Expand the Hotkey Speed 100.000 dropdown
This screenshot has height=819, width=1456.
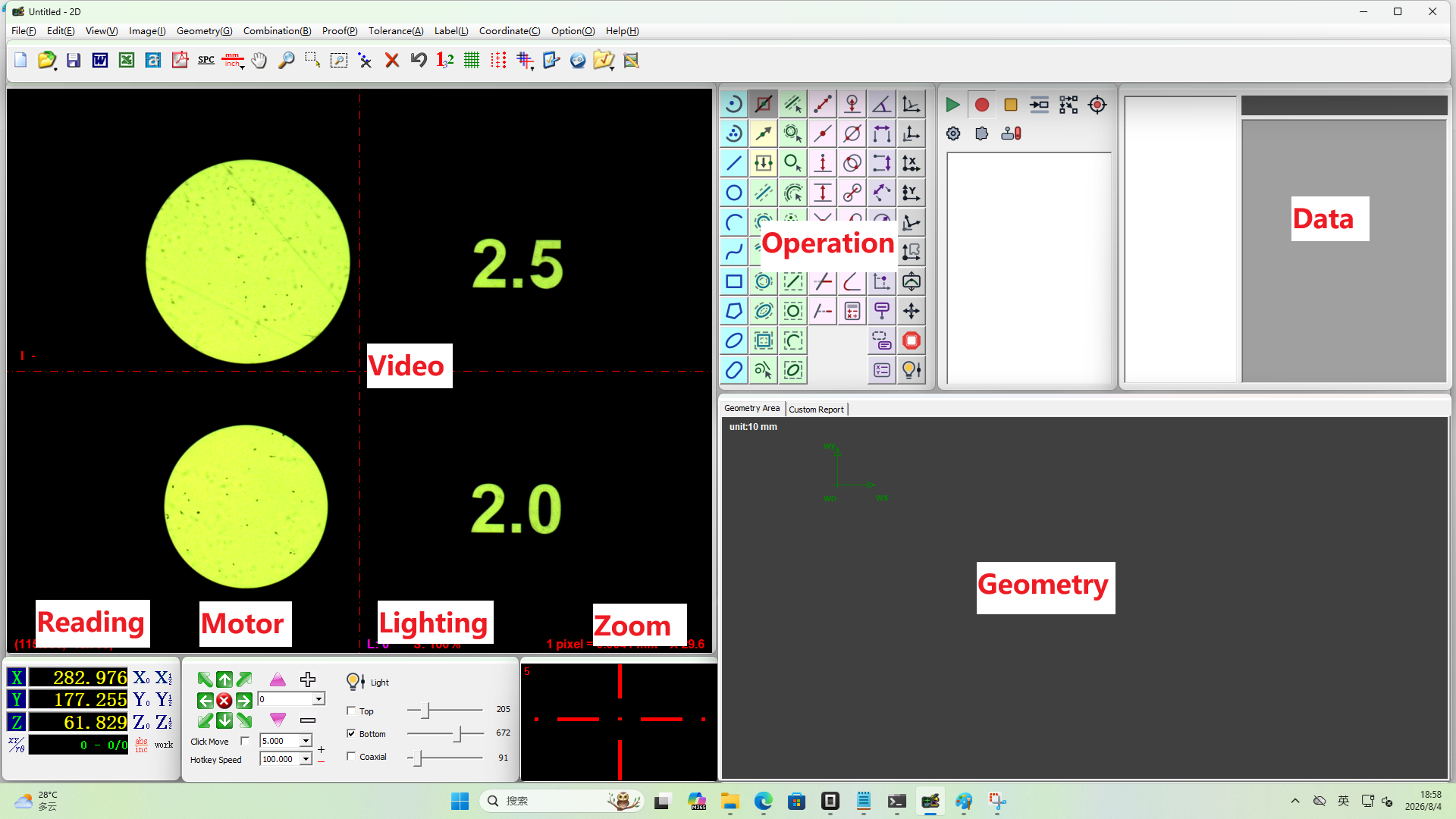[x=306, y=759]
